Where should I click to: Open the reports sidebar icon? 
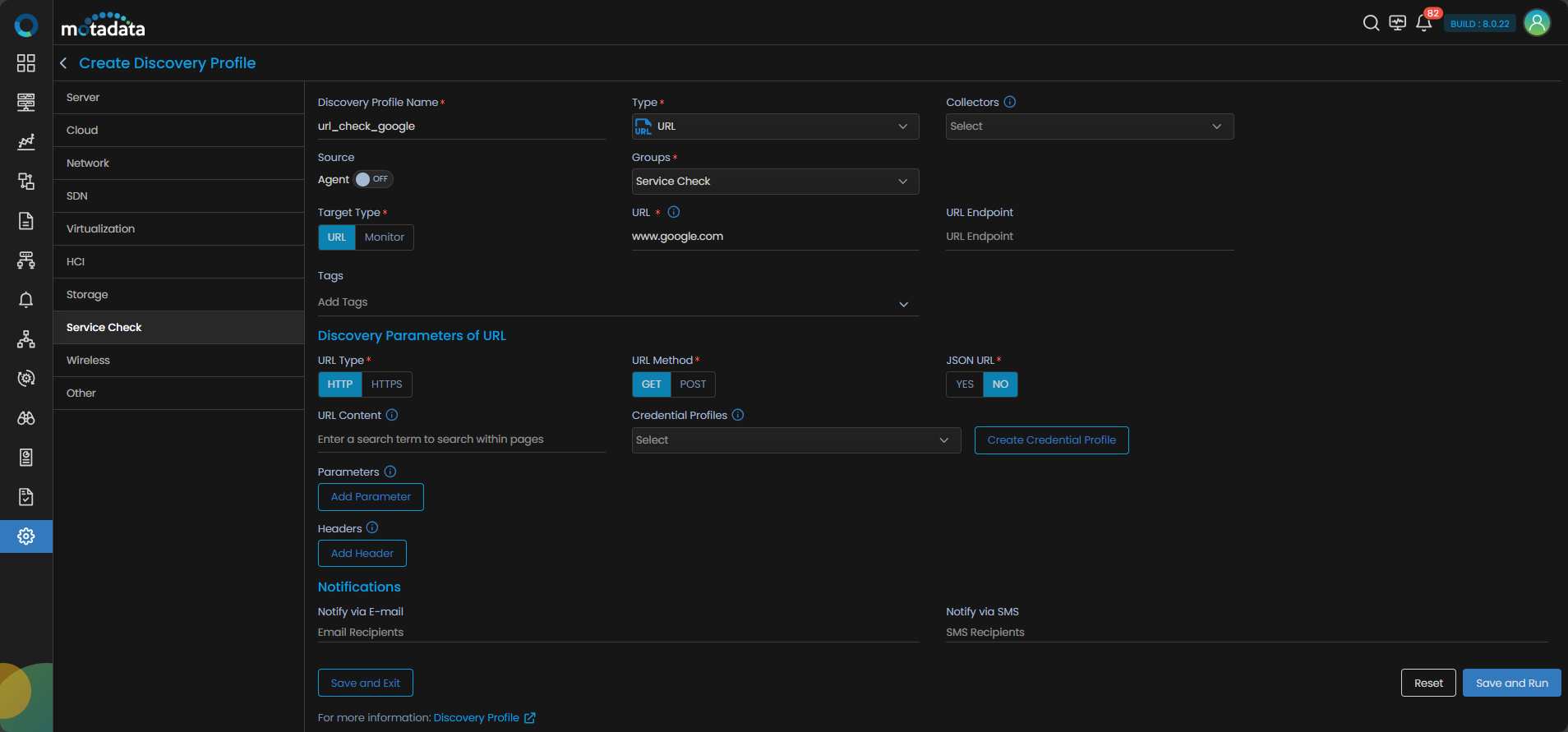pos(26,458)
